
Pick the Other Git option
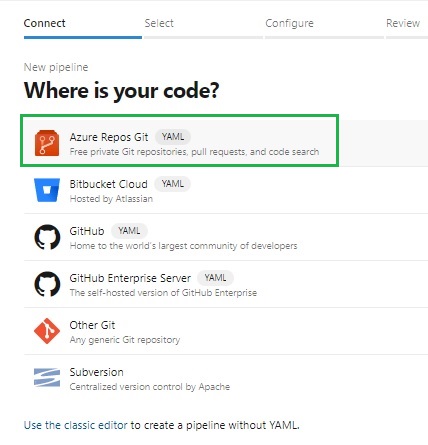[226, 331]
